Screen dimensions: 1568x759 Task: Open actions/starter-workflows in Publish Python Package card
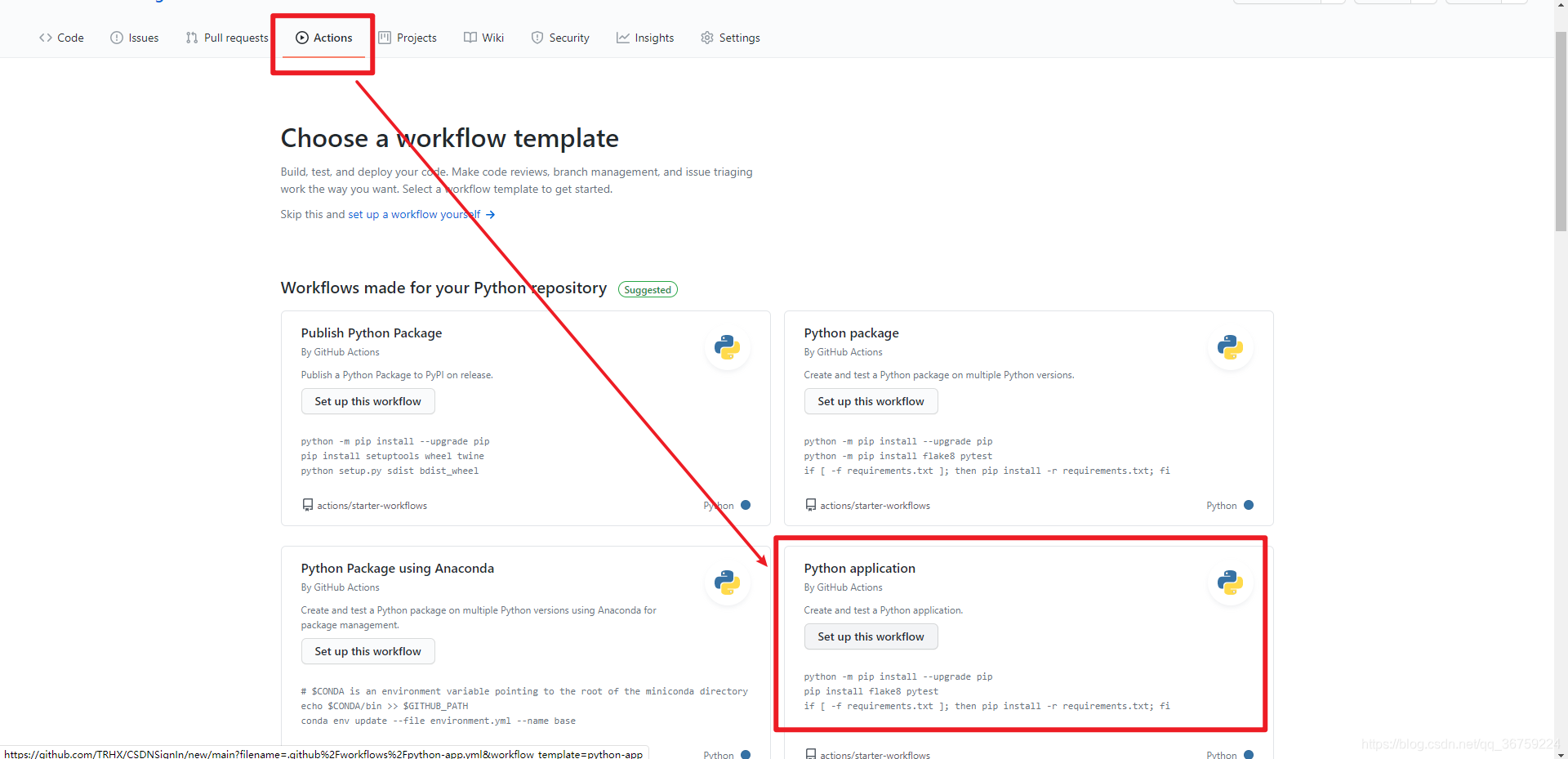pyautogui.click(x=372, y=506)
